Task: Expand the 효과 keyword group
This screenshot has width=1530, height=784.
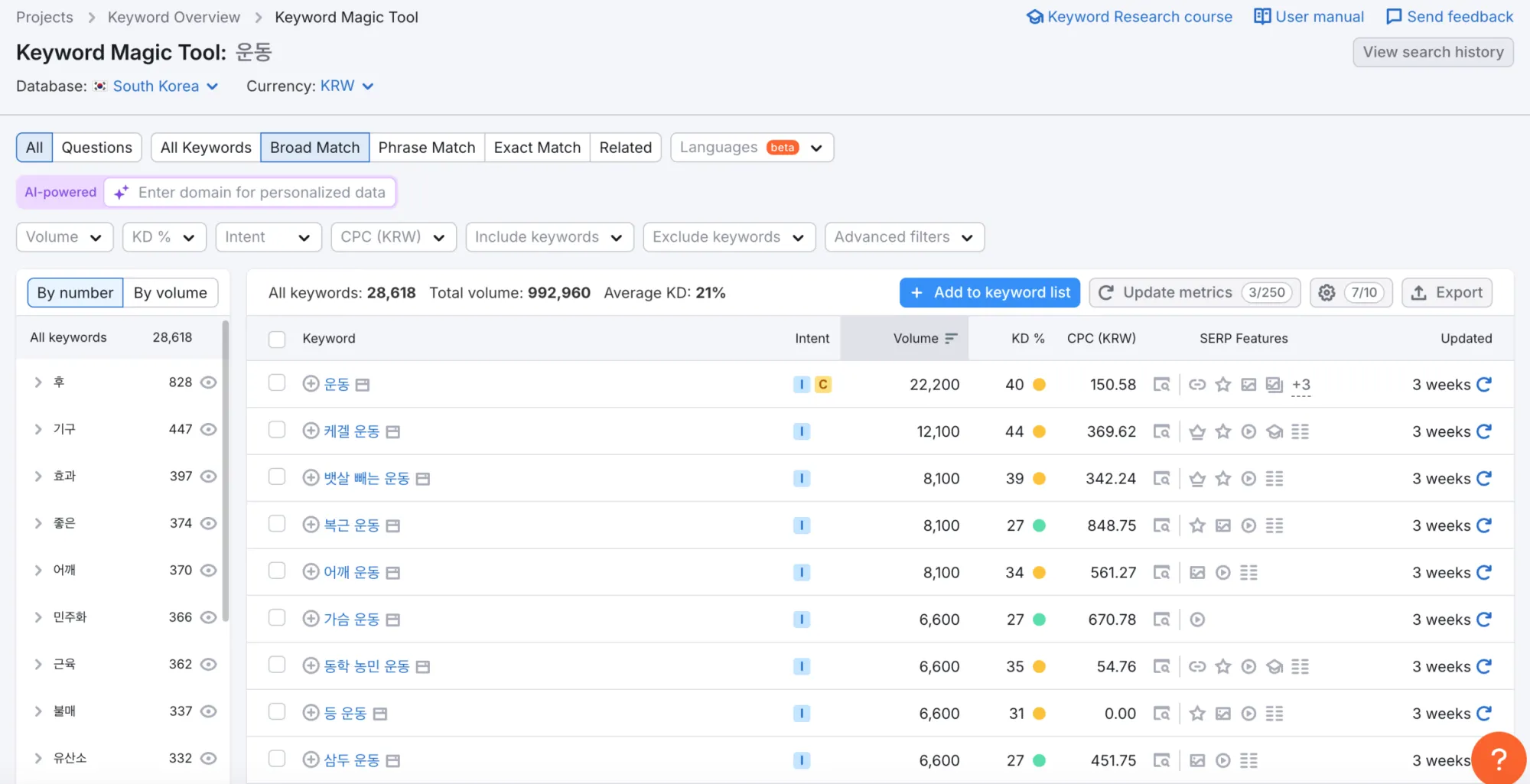Action: click(37, 477)
